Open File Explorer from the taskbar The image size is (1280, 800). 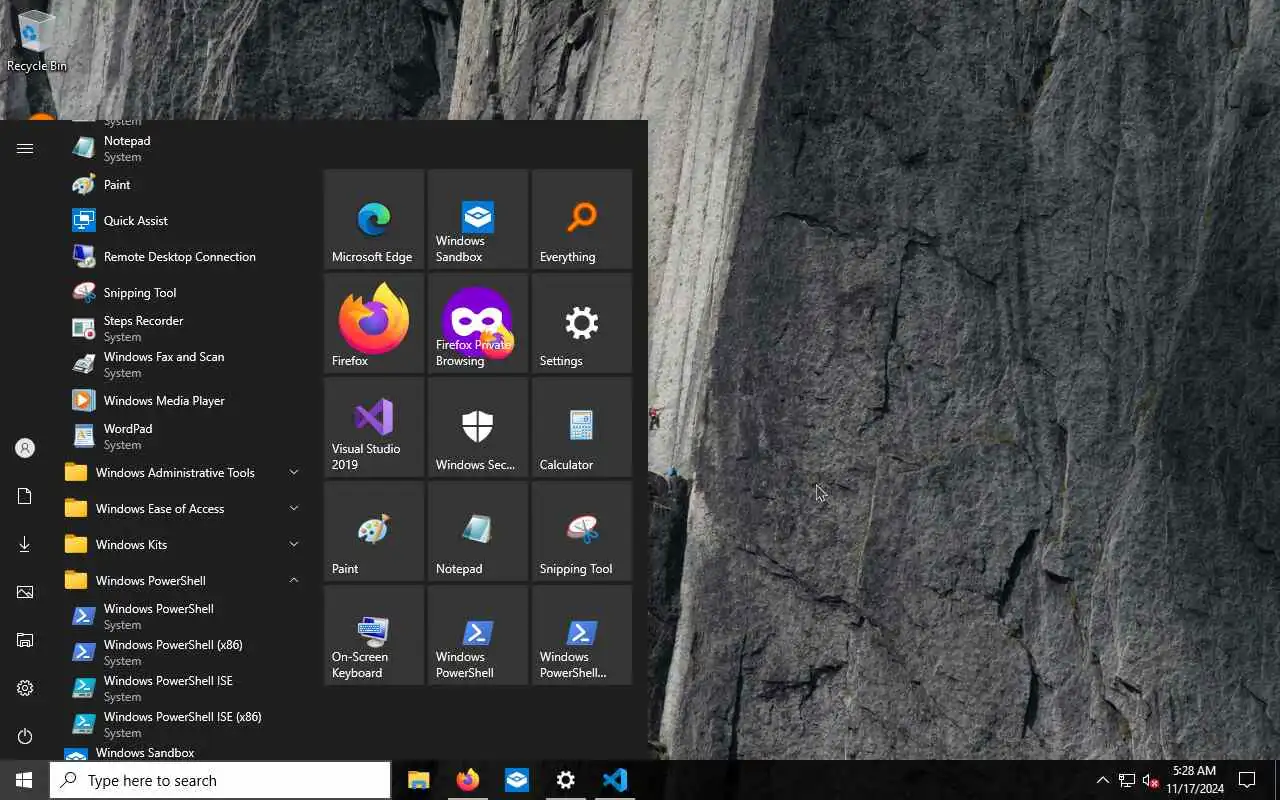(x=418, y=780)
